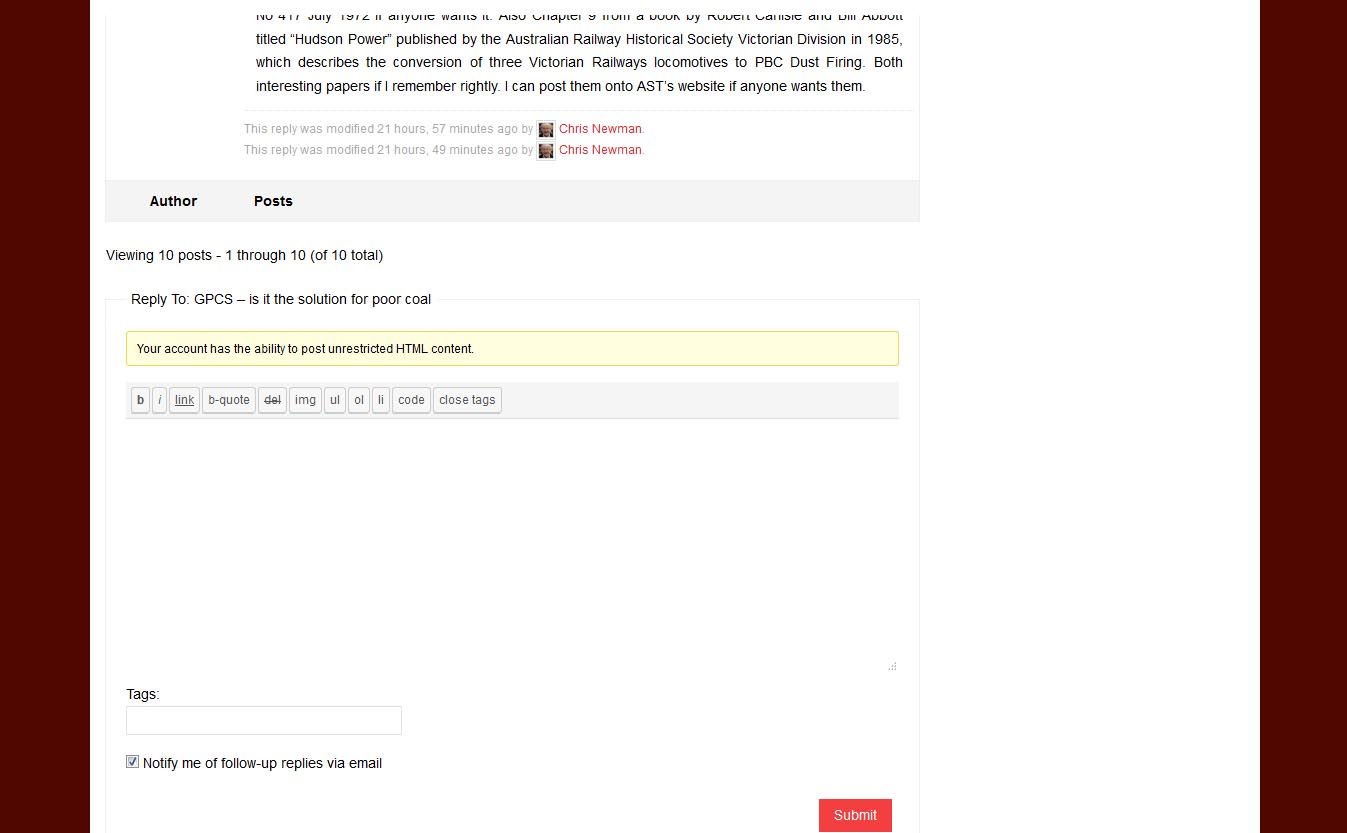Grab the text area resize handle
Viewport: 1347px width, 833px height.
tap(892, 666)
